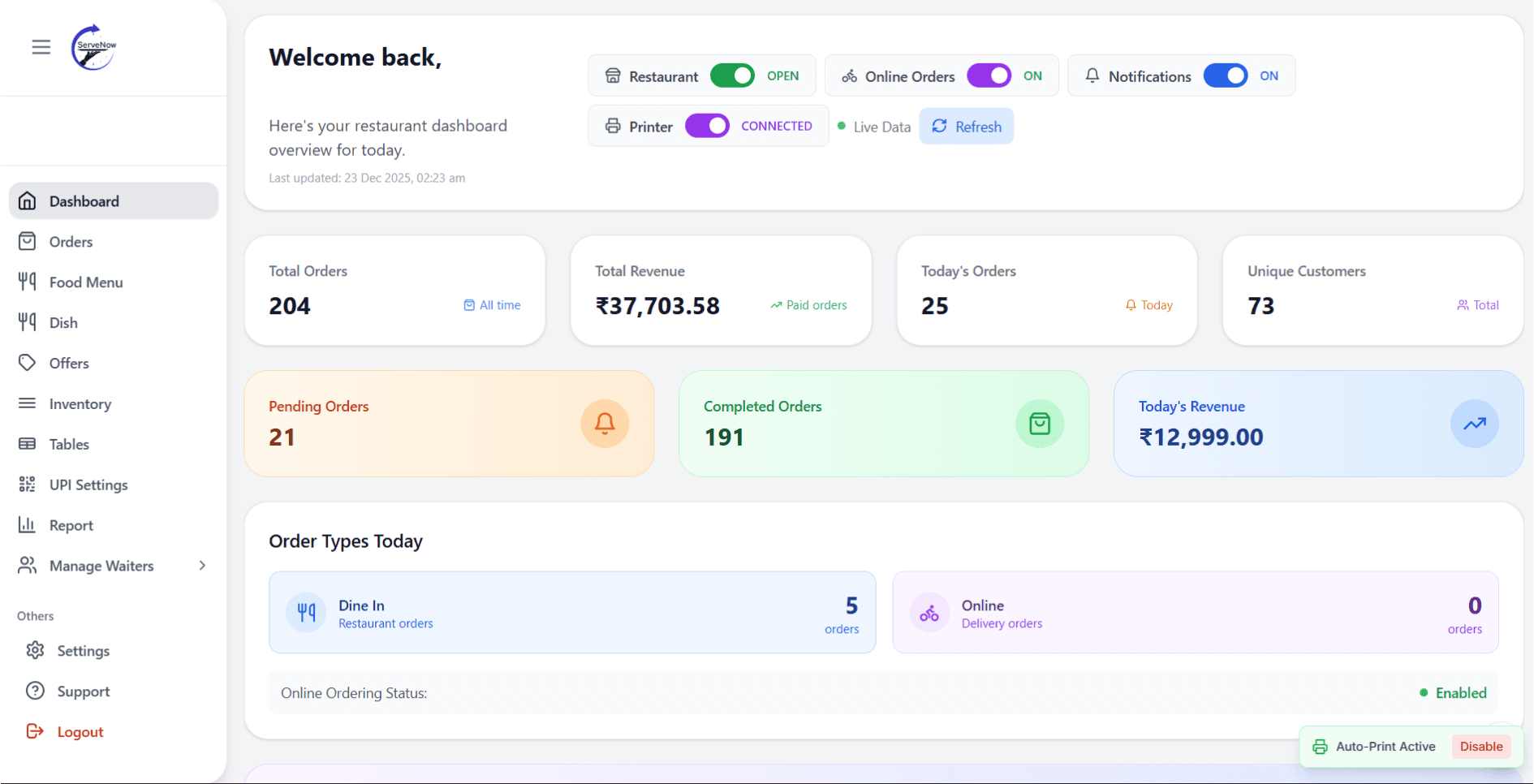This screenshot has width=1534, height=784.
Task: Click the Report chart icon
Action: (x=28, y=525)
